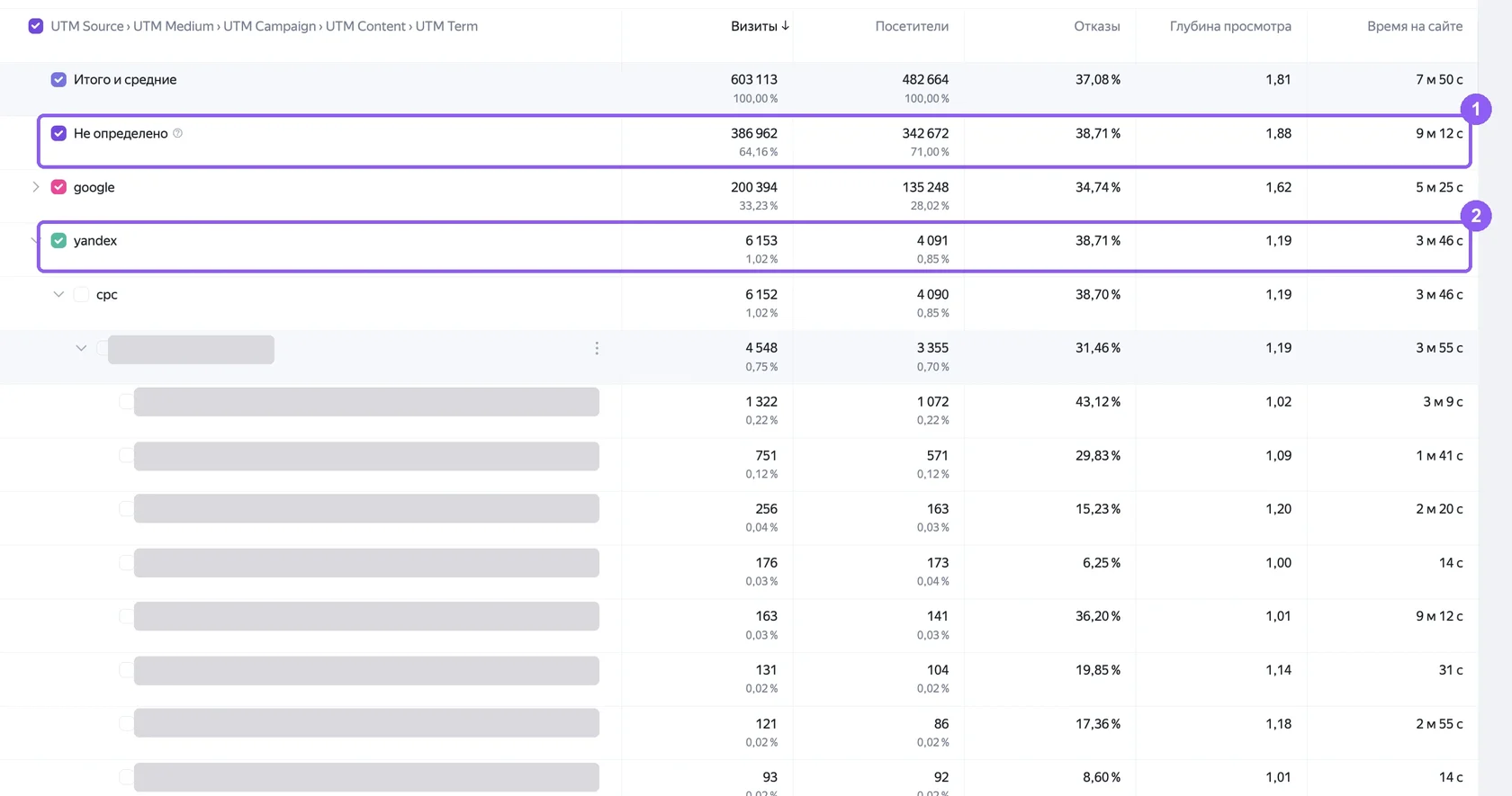The image size is (1512, 796).
Task: Select "UTM Medium" in the grouping breadcrumb
Action: coord(174,26)
